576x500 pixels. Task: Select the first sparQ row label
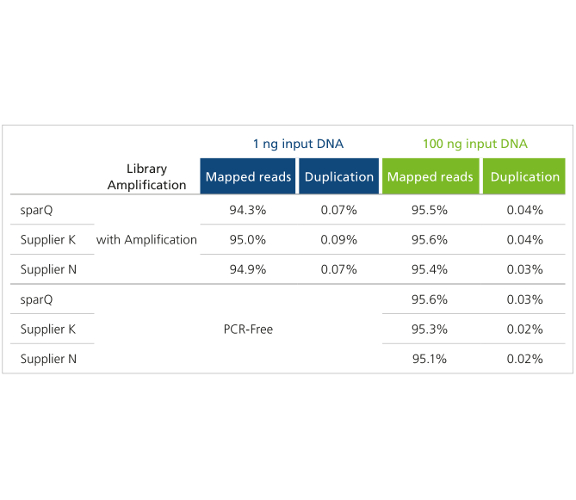pos(36,210)
